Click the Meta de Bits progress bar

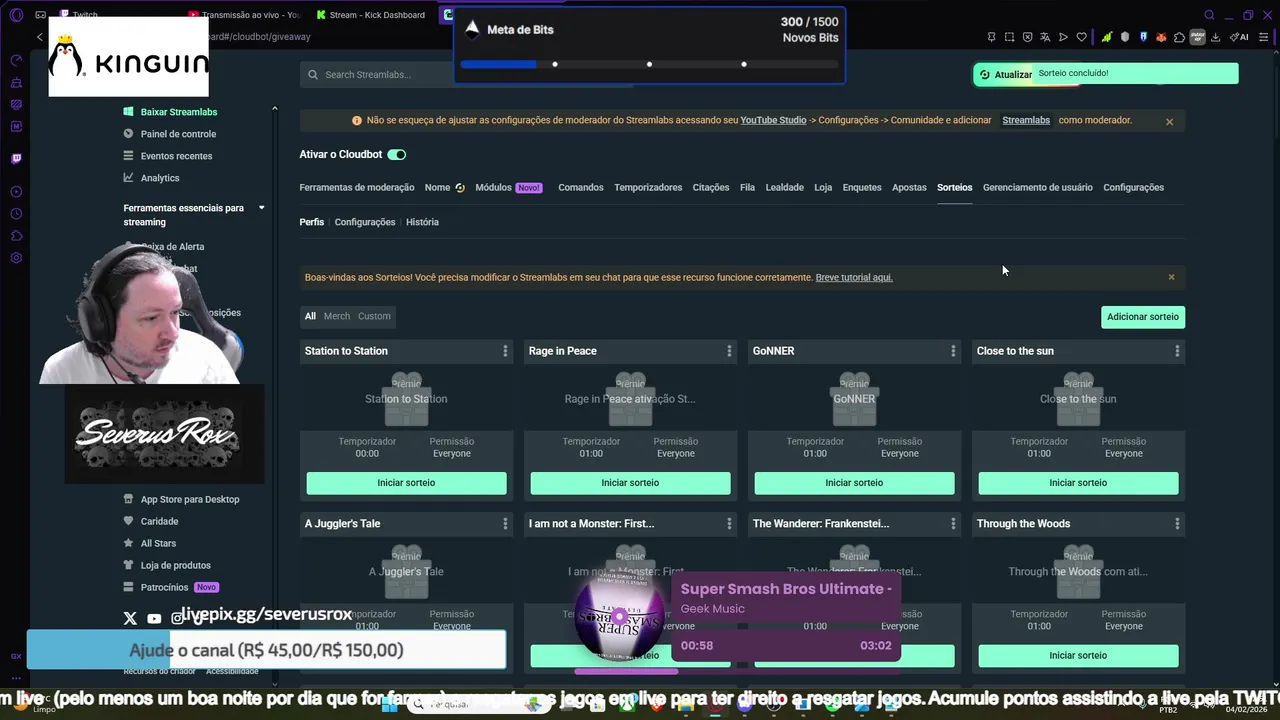point(648,64)
